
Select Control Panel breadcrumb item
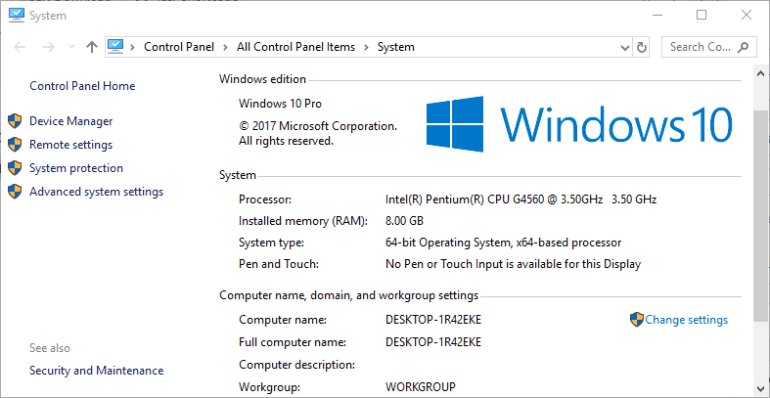point(179,47)
